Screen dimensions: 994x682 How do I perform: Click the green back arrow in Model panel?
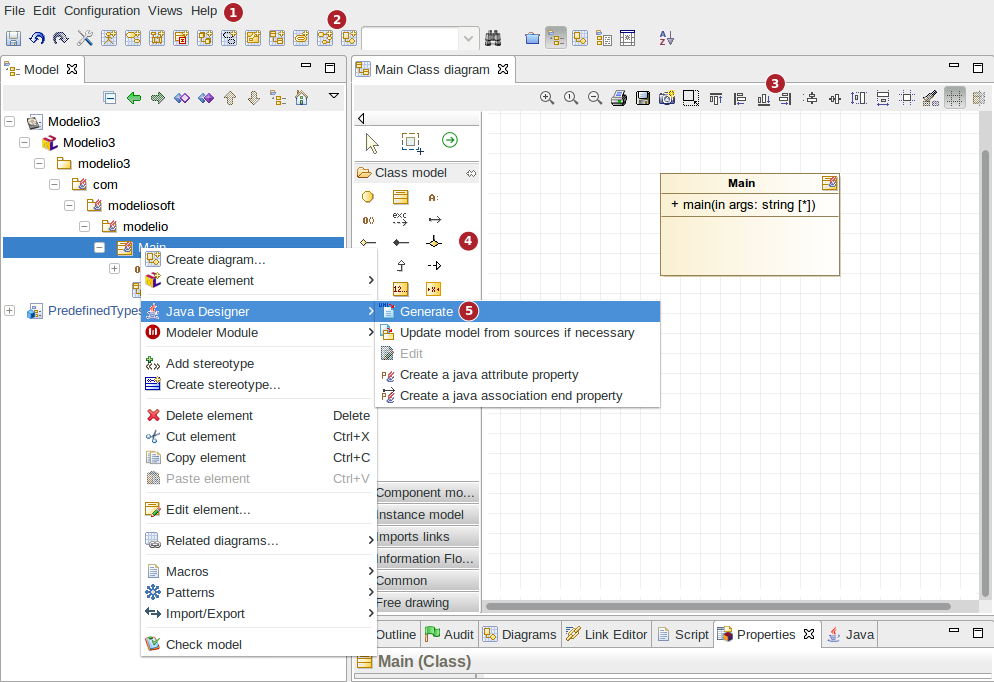[133, 98]
